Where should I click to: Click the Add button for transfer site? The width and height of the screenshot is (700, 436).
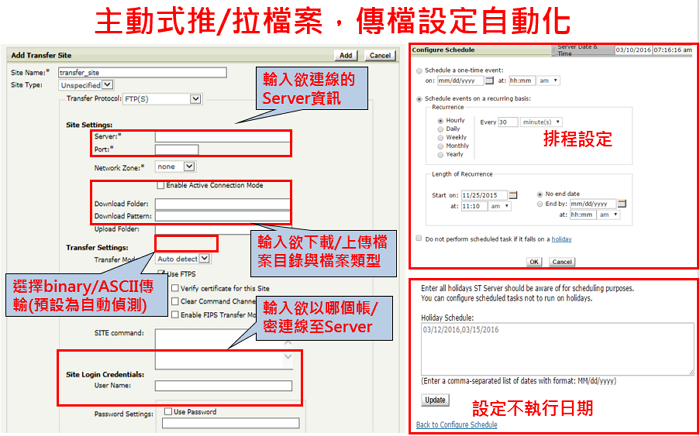click(x=345, y=56)
